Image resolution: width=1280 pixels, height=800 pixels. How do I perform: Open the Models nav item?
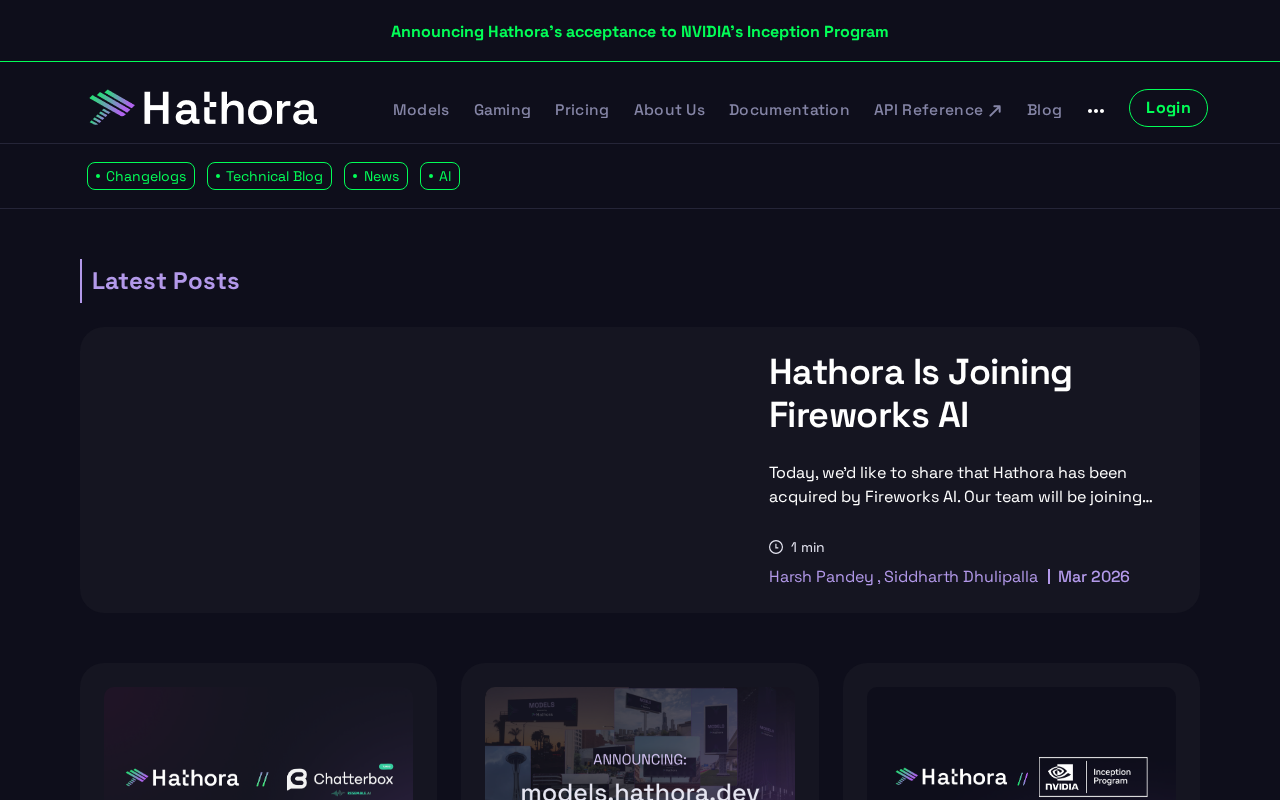click(x=421, y=110)
